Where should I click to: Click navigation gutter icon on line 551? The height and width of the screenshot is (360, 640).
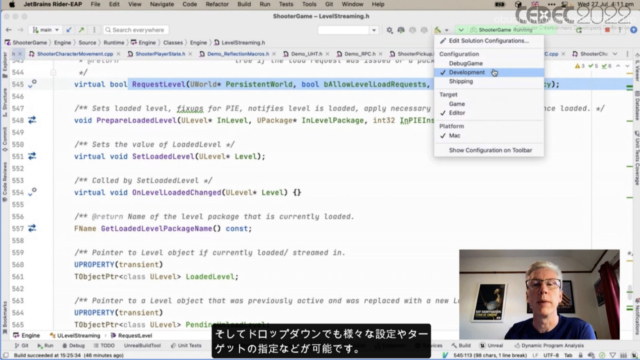[32, 156]
